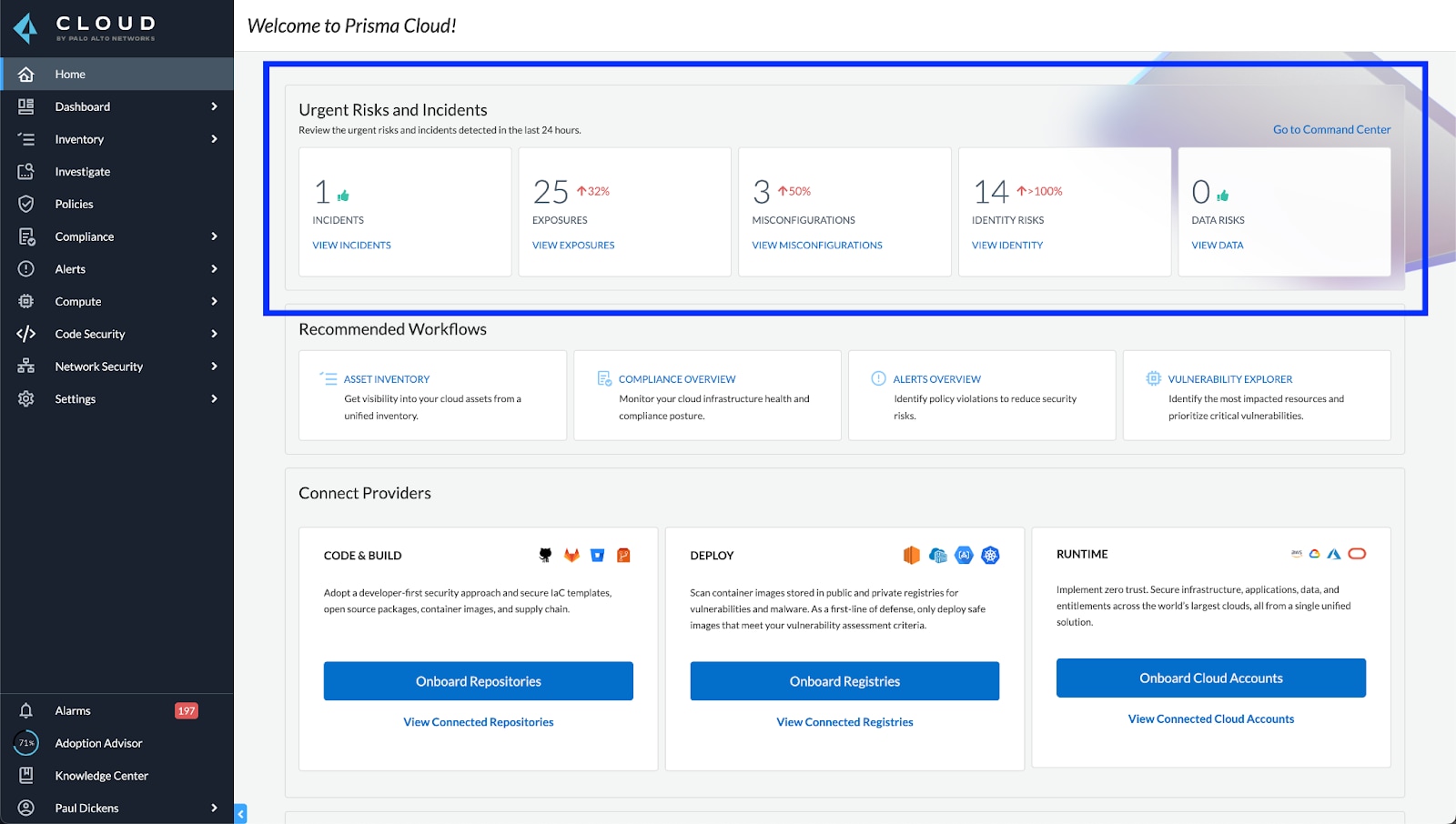The width and height of the screenshot is (1456, 824).
Task: Expand the Compute menu chevron
Action: click(x=214, y=301)
